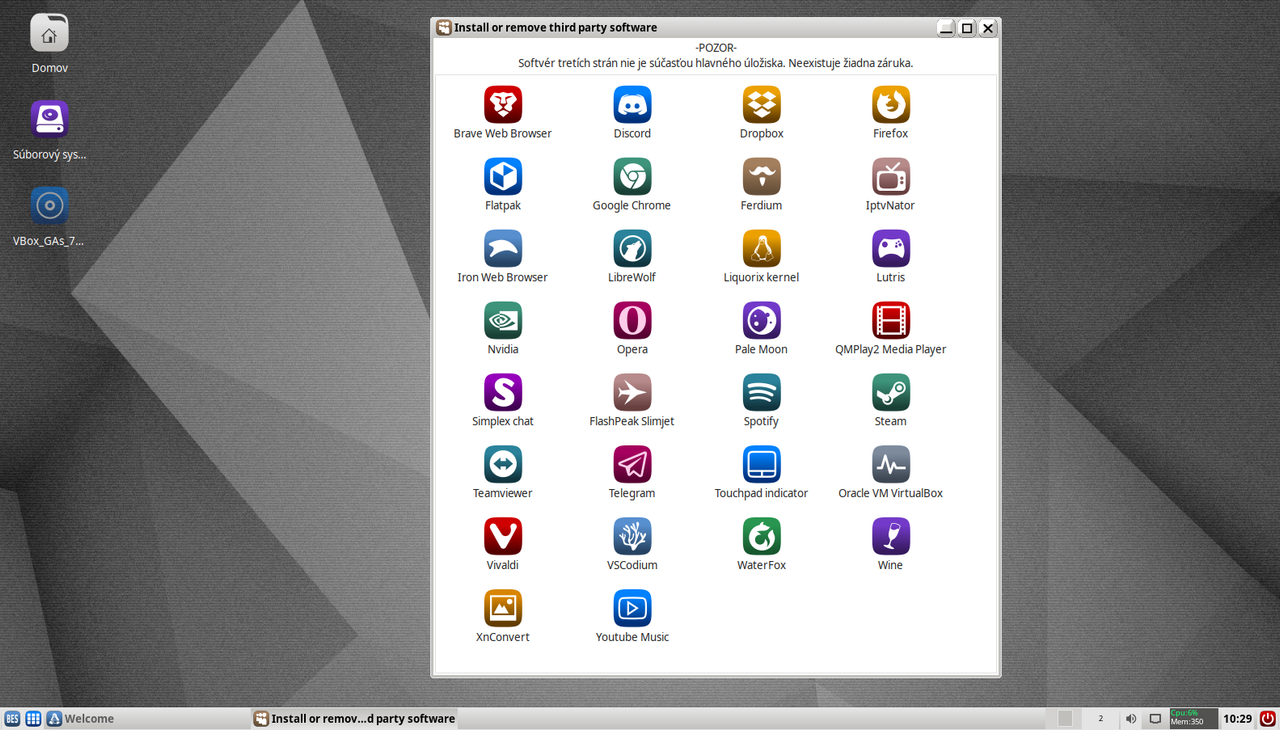Click the display tray icon
The width and height of the screenshot is (1280, 730).
pos(1155,718)
